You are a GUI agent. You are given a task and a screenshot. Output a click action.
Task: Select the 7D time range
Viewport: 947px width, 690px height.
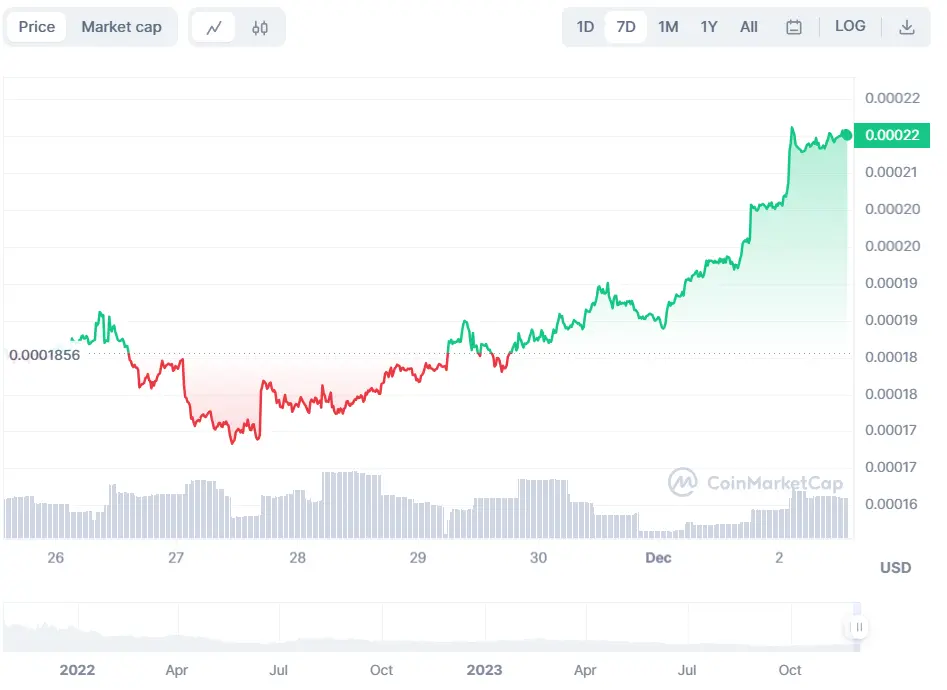click(x=626, y=27)
